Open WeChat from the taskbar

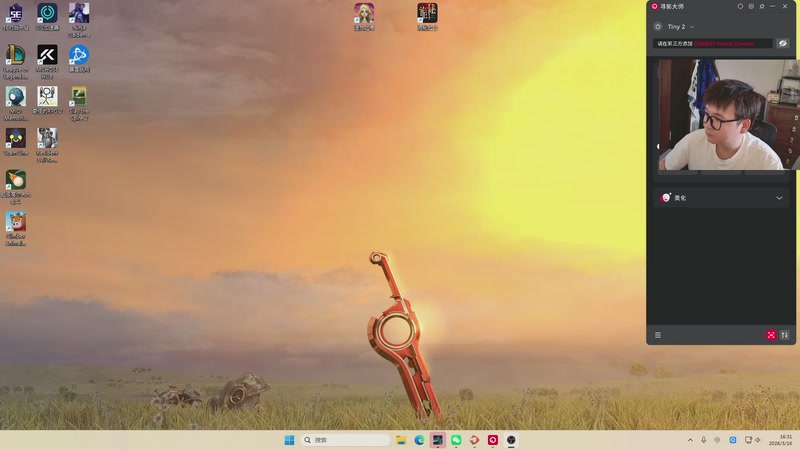pos(456,440)
